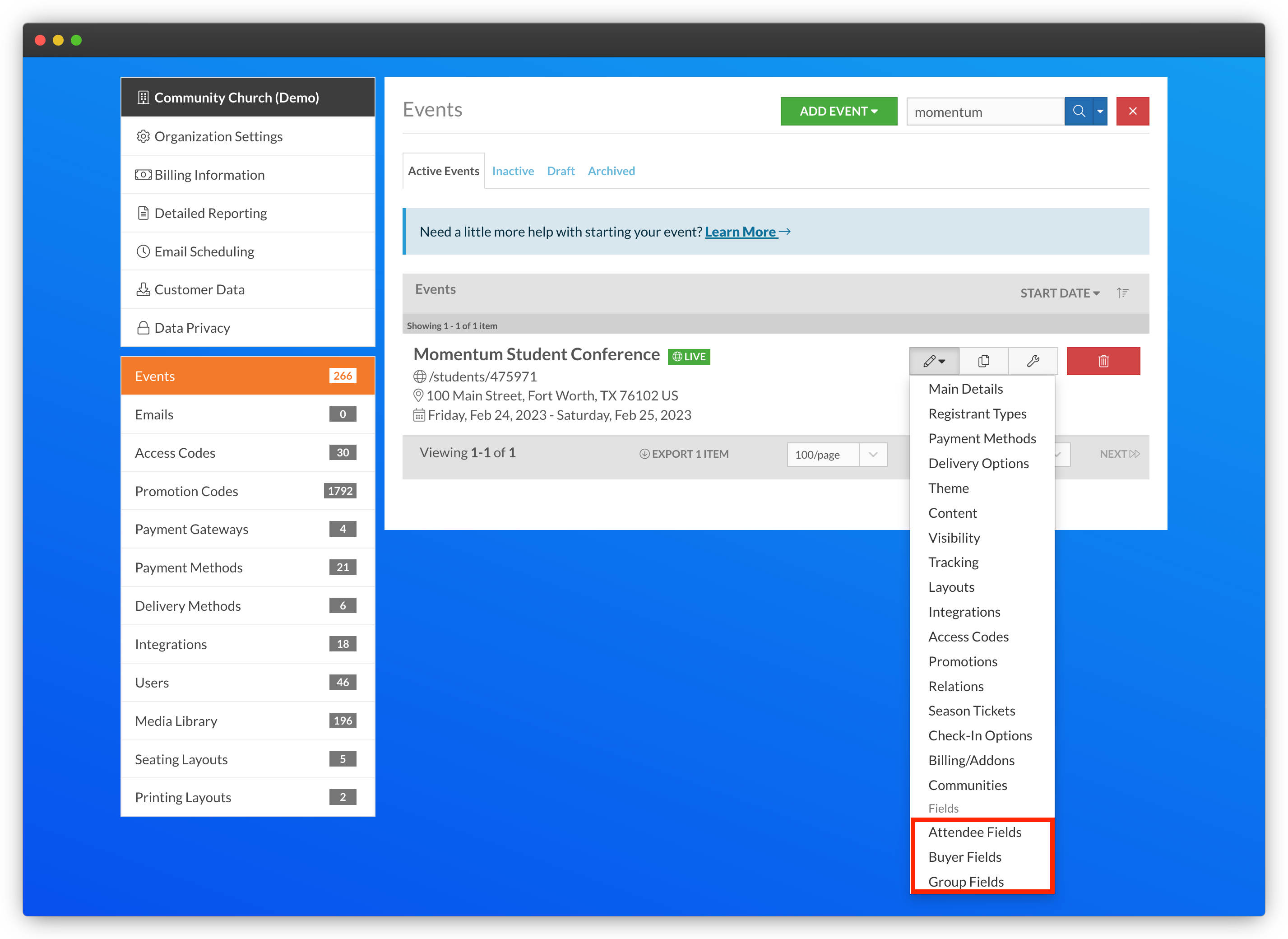Click the Organization Settings gear icon
This screenshot has height=939, width=1288.
pyautogui.click(x=143, y=136)
